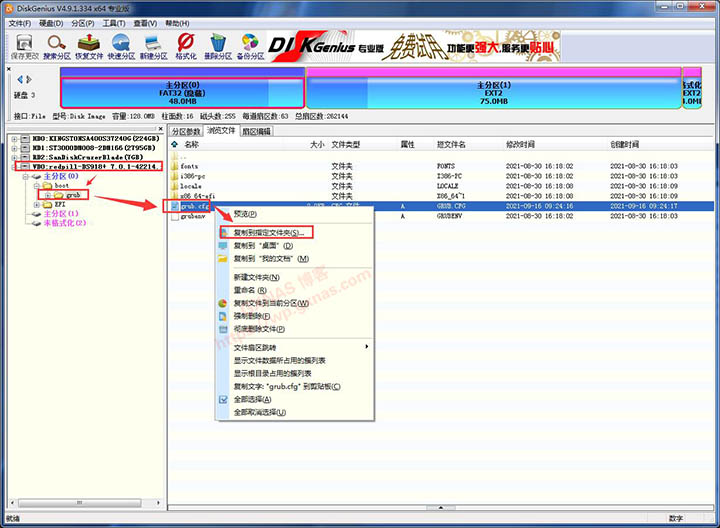This screenshot has width=720, height=528.
Task: Open the 工具(T) menu in menu bar
Action: 114,21
